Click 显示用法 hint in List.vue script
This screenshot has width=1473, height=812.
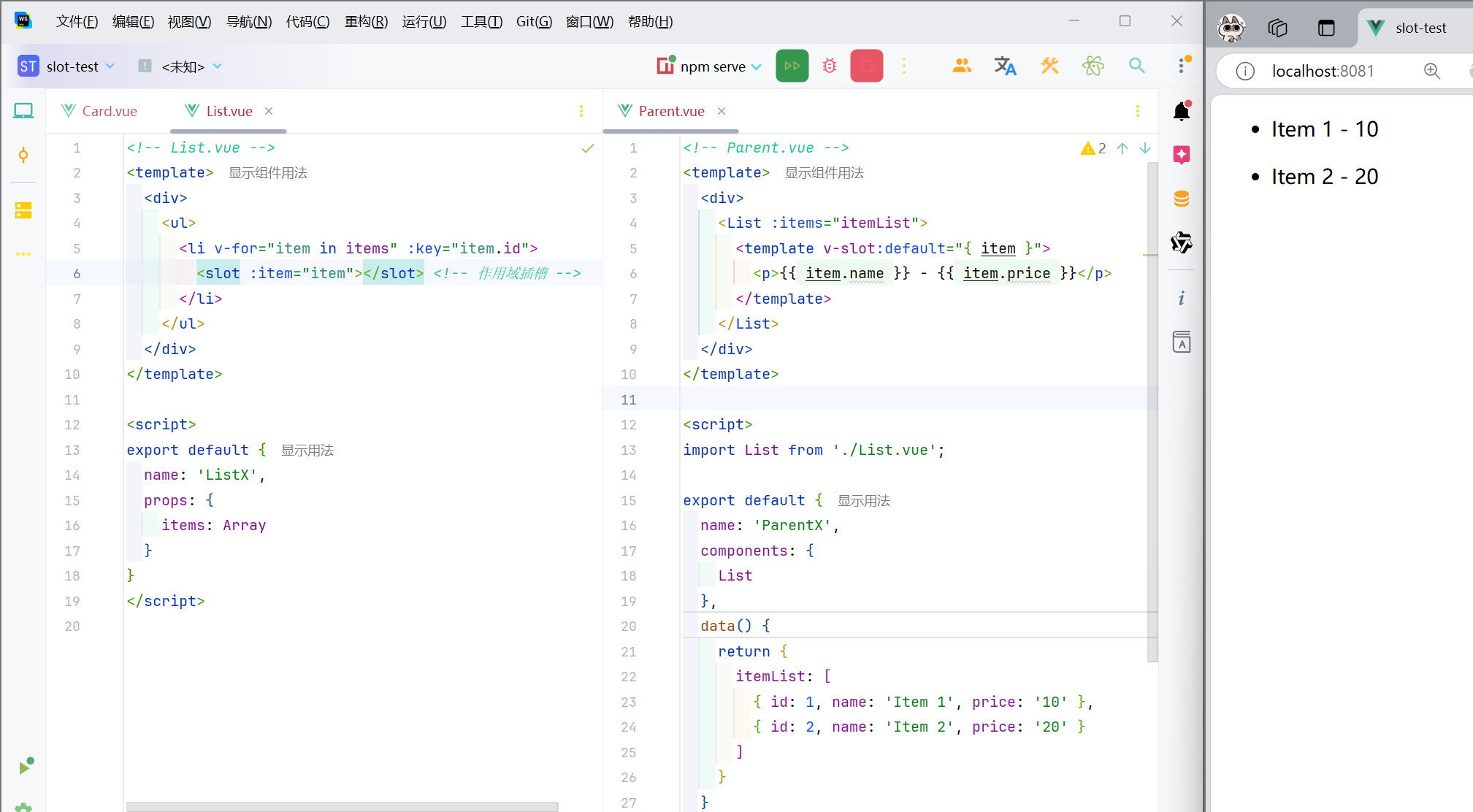(307, 451)
